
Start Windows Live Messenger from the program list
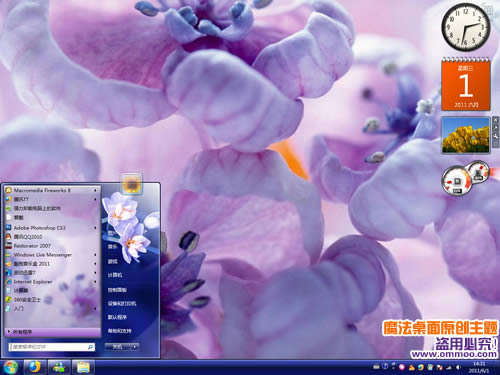52,255
